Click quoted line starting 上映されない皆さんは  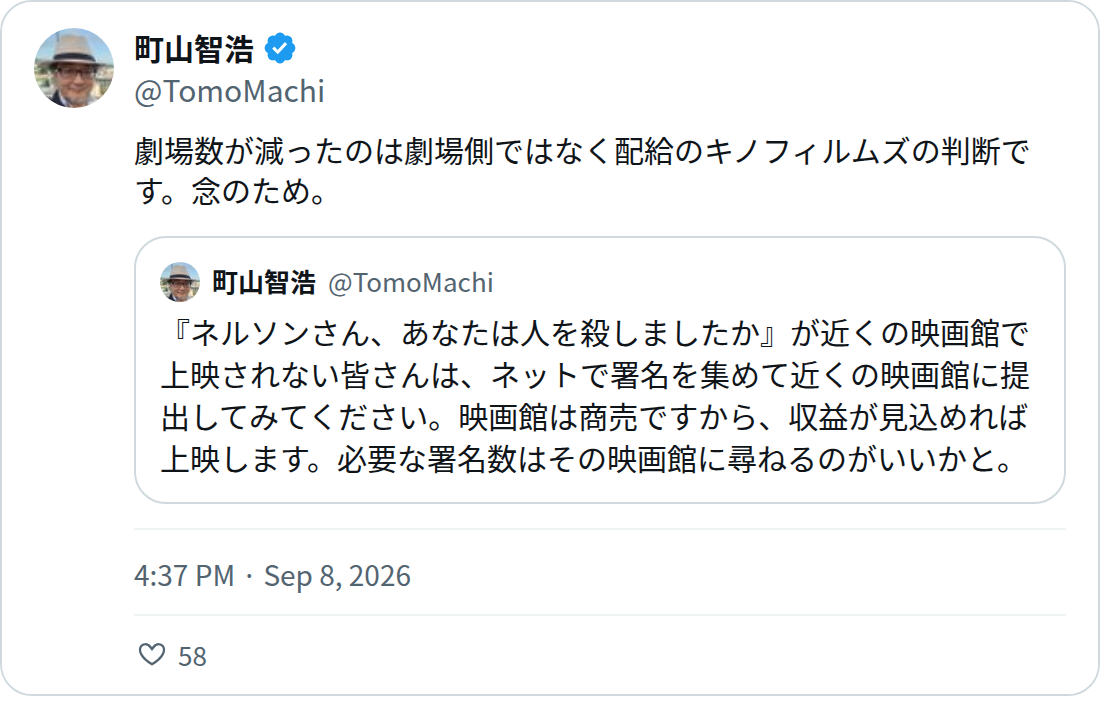pyautogui.click(x=595, y=375)
